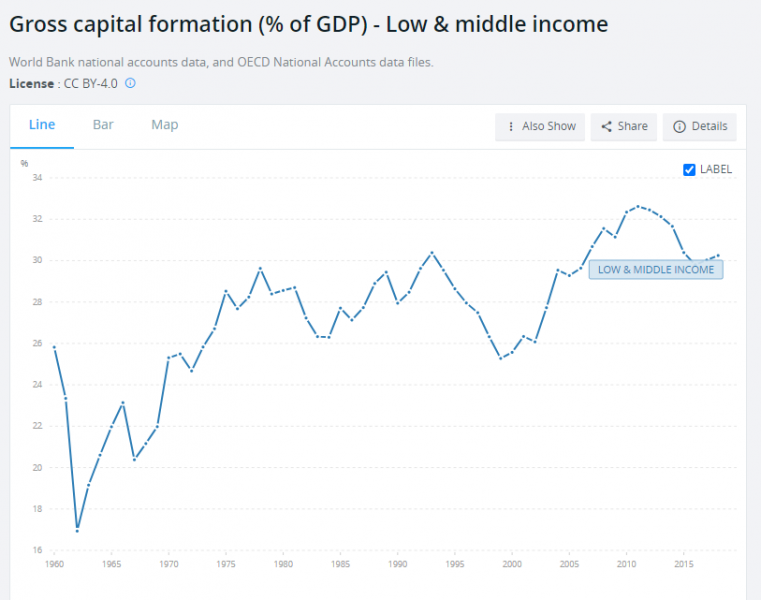The height and width of the screenshot is (600, 761).
Task: Click the Details info icon
Action: pos(680,127)
